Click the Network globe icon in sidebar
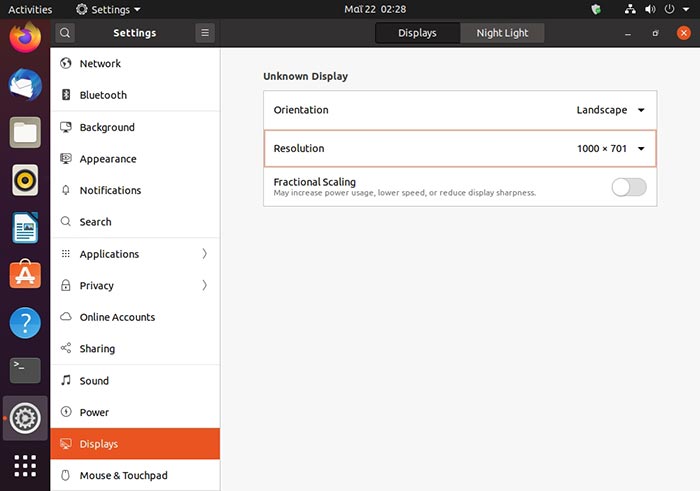Image resolution: width=700 pixels, height=491 pixels. point(66,63)
